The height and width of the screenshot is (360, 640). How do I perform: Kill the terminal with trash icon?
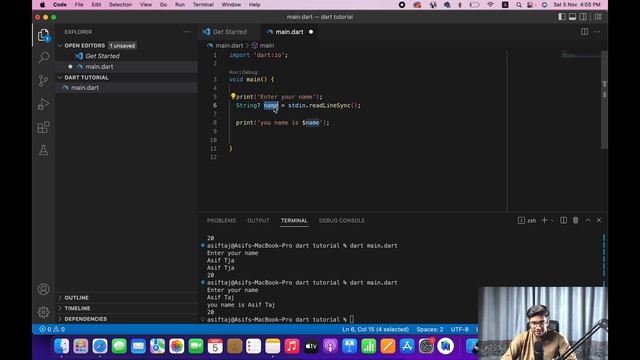576,220
